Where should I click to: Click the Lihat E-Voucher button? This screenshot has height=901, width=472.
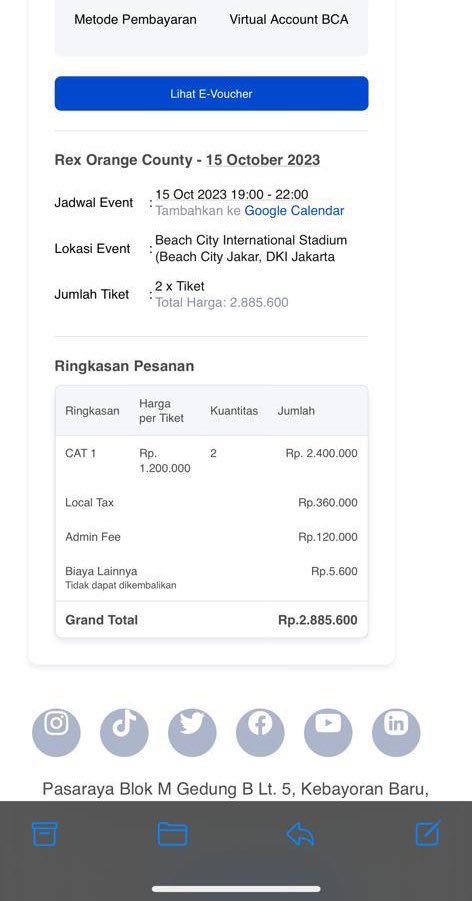pos(212,94)
